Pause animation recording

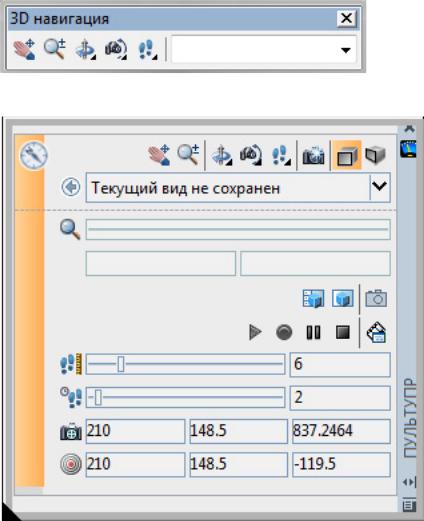point(313,332)
